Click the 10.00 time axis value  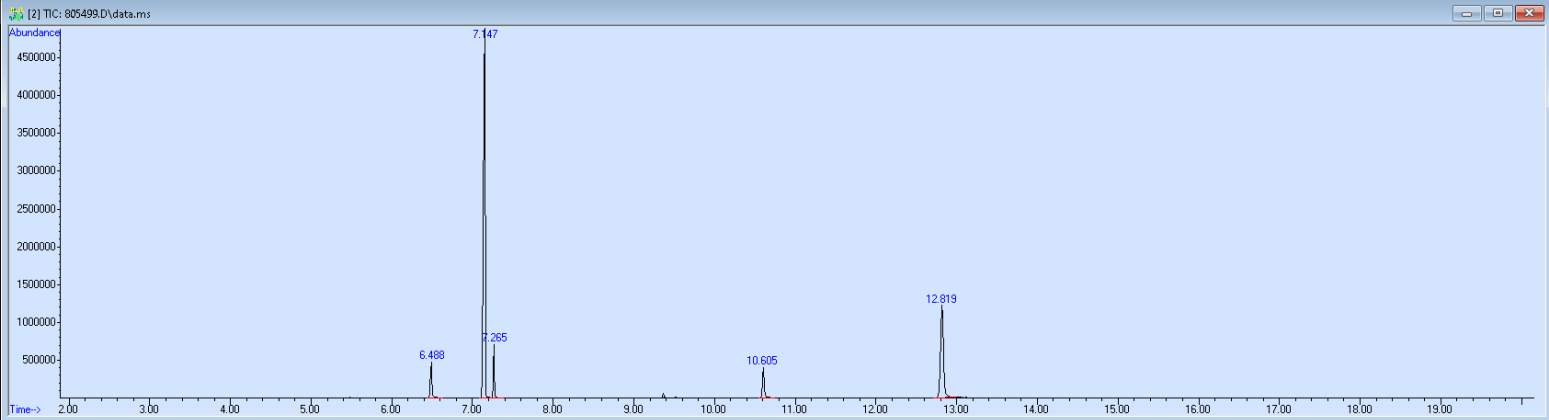[713, 409]
